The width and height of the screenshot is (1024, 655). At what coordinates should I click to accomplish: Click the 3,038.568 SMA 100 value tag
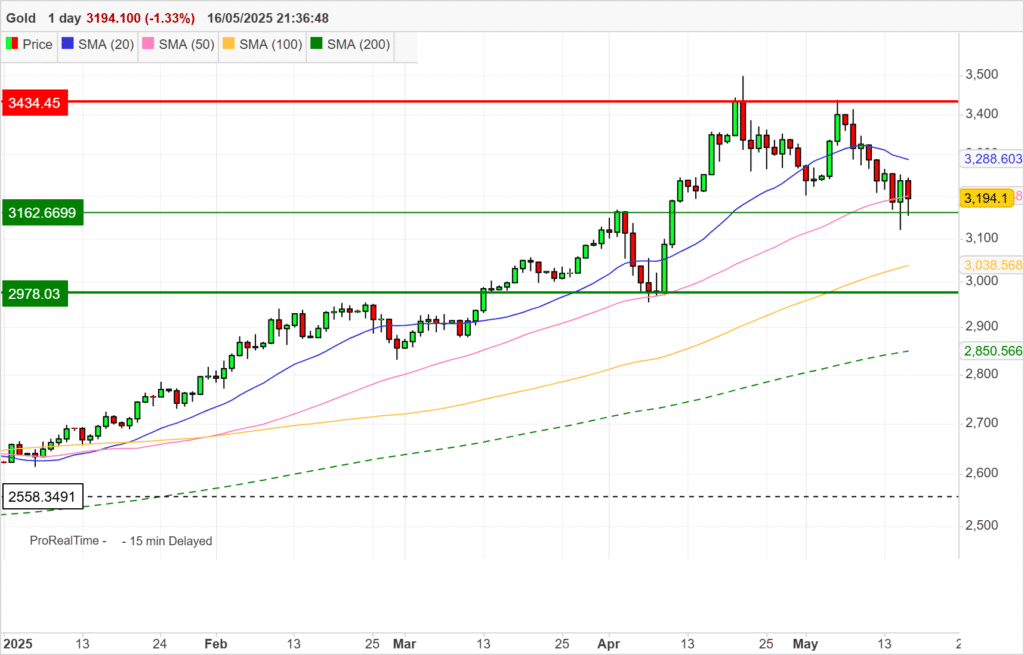pos(991,265)
